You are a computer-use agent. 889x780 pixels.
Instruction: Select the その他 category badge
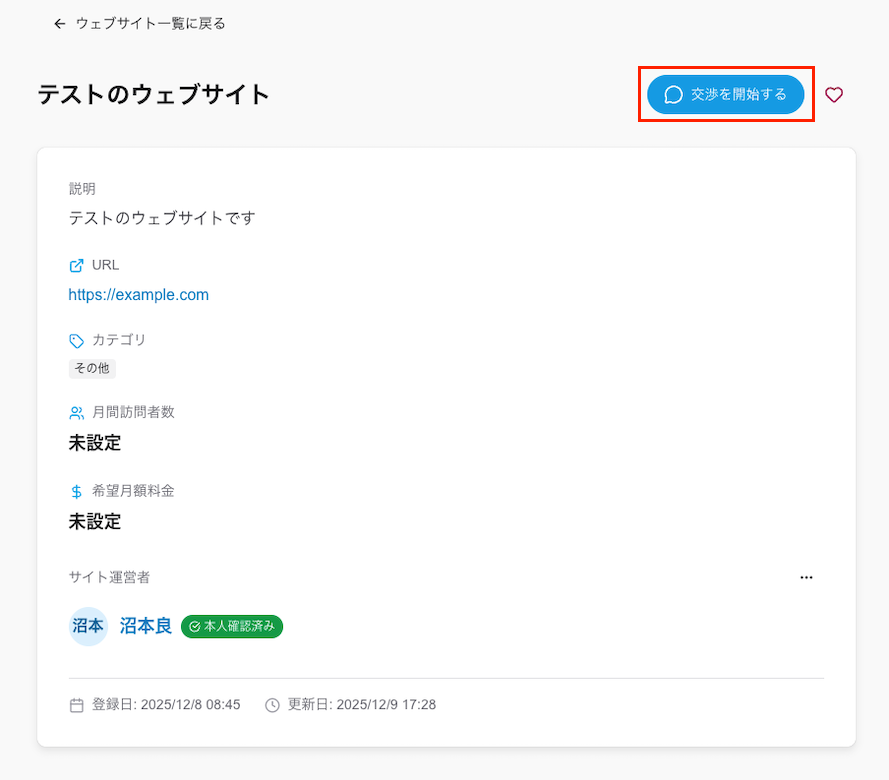tap(92, 368)
